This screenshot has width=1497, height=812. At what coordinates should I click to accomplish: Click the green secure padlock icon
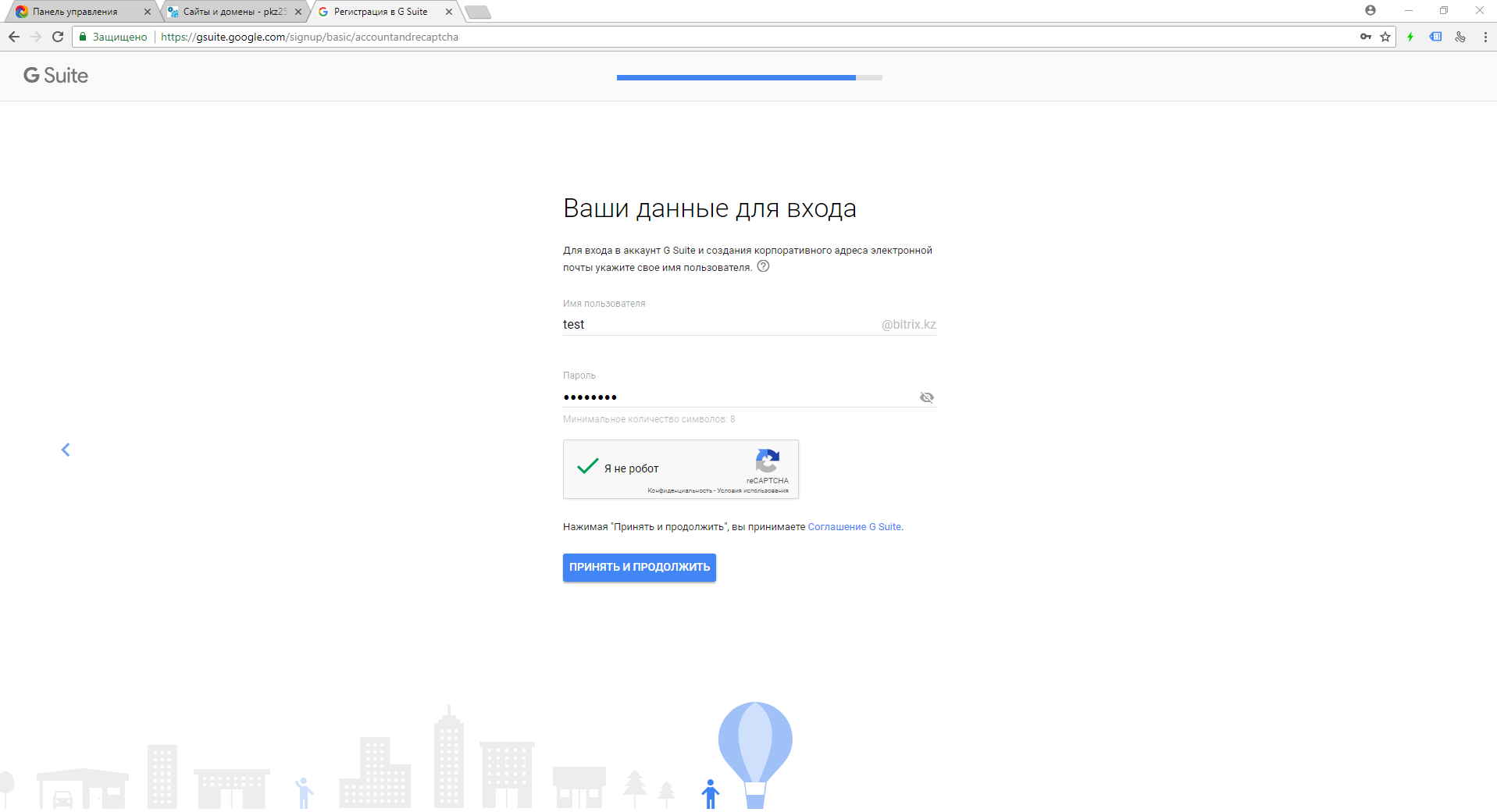point(83,37)
